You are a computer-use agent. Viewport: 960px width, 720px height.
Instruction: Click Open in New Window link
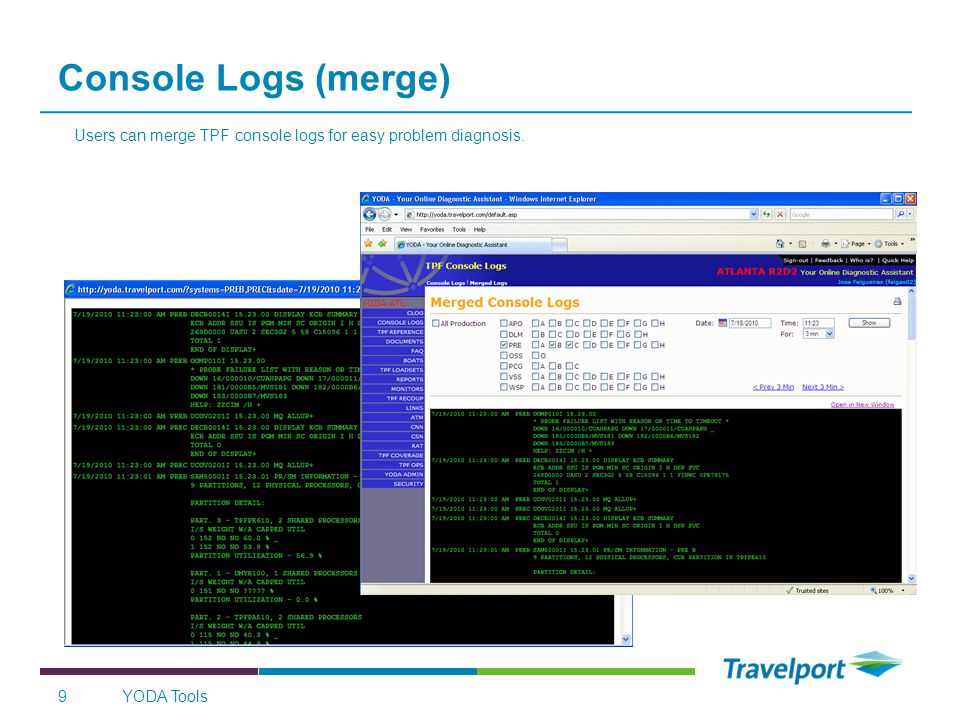pyautogui.click(x=862, y=405)
